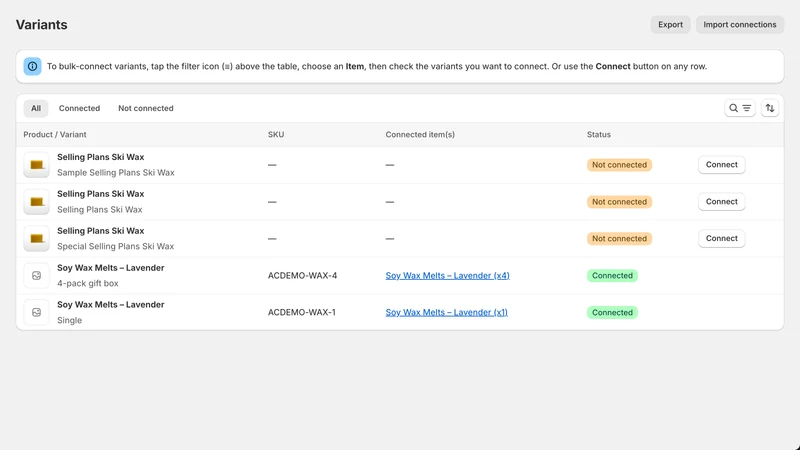Image resolution: width=800 pixels, height=450 pixels.
Task: Open the search and filter button
Action: click(x=739, y=108)
